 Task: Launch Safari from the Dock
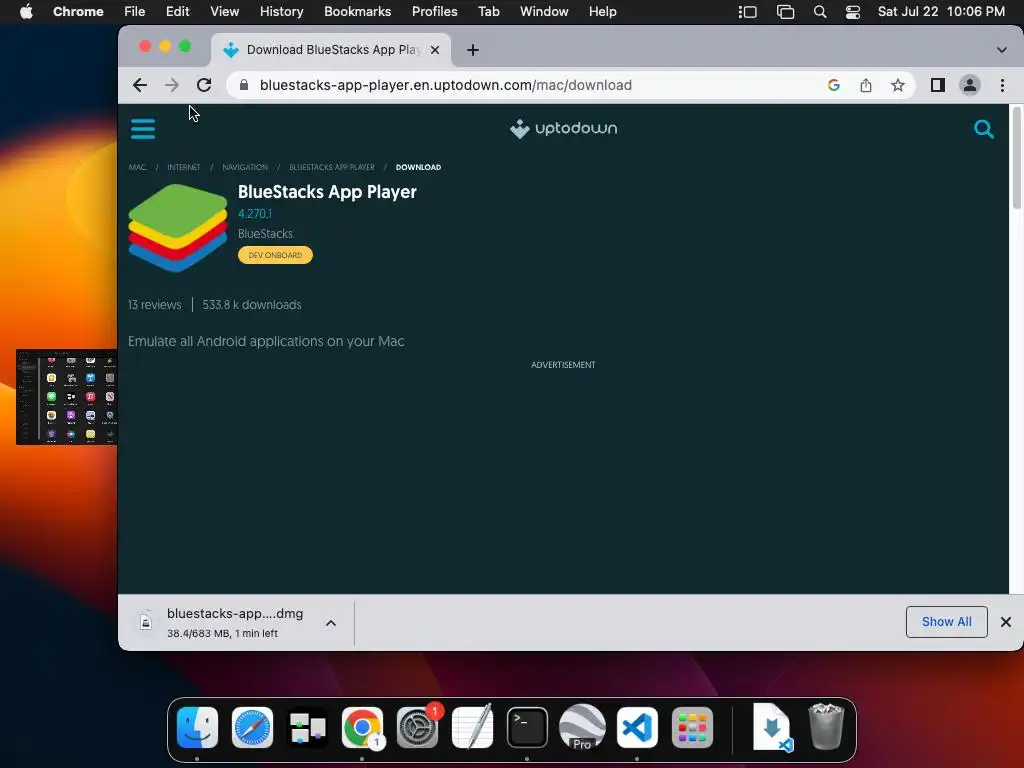(252, 728)
